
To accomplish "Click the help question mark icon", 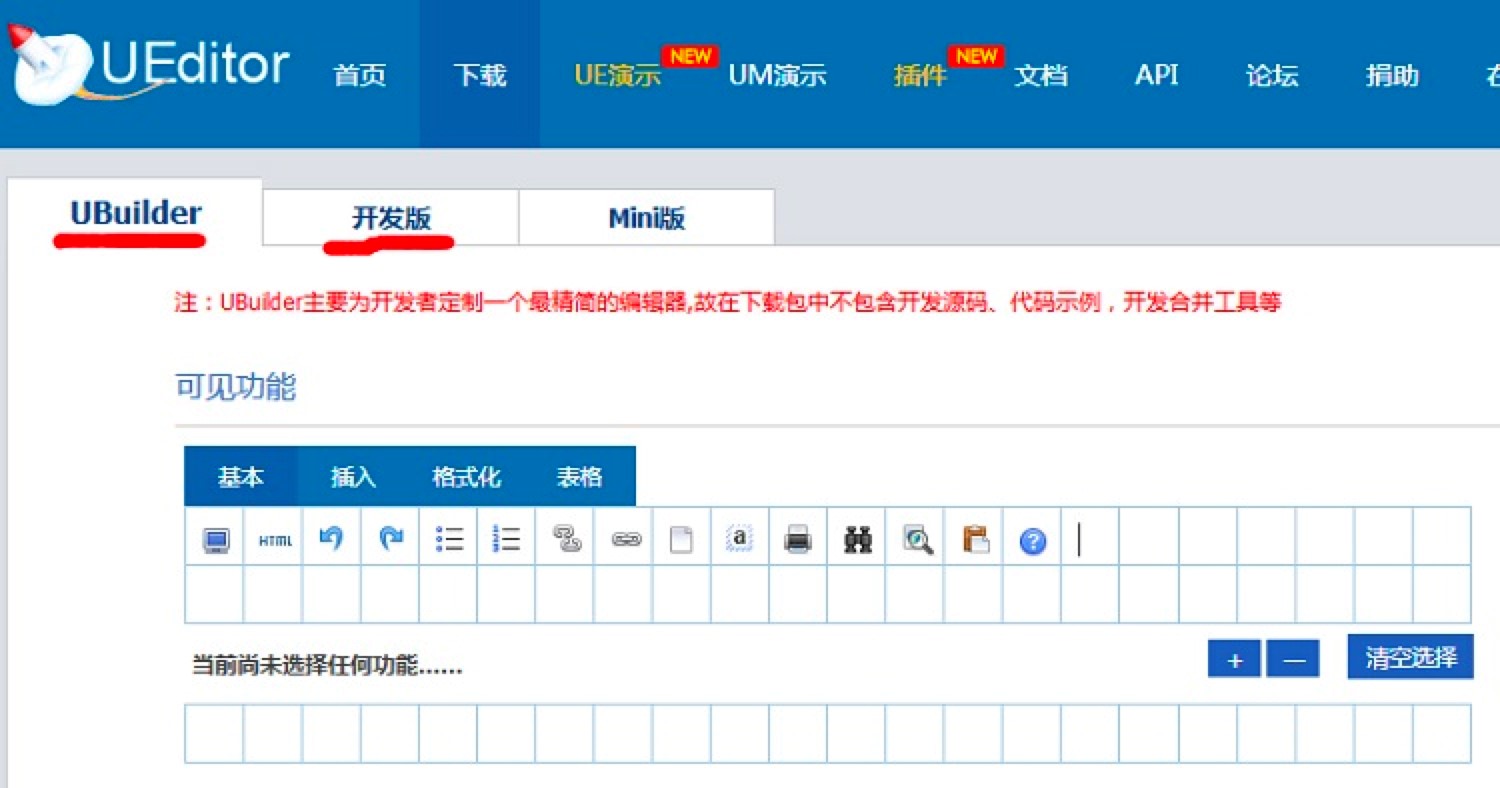I will pos(1031,540).
